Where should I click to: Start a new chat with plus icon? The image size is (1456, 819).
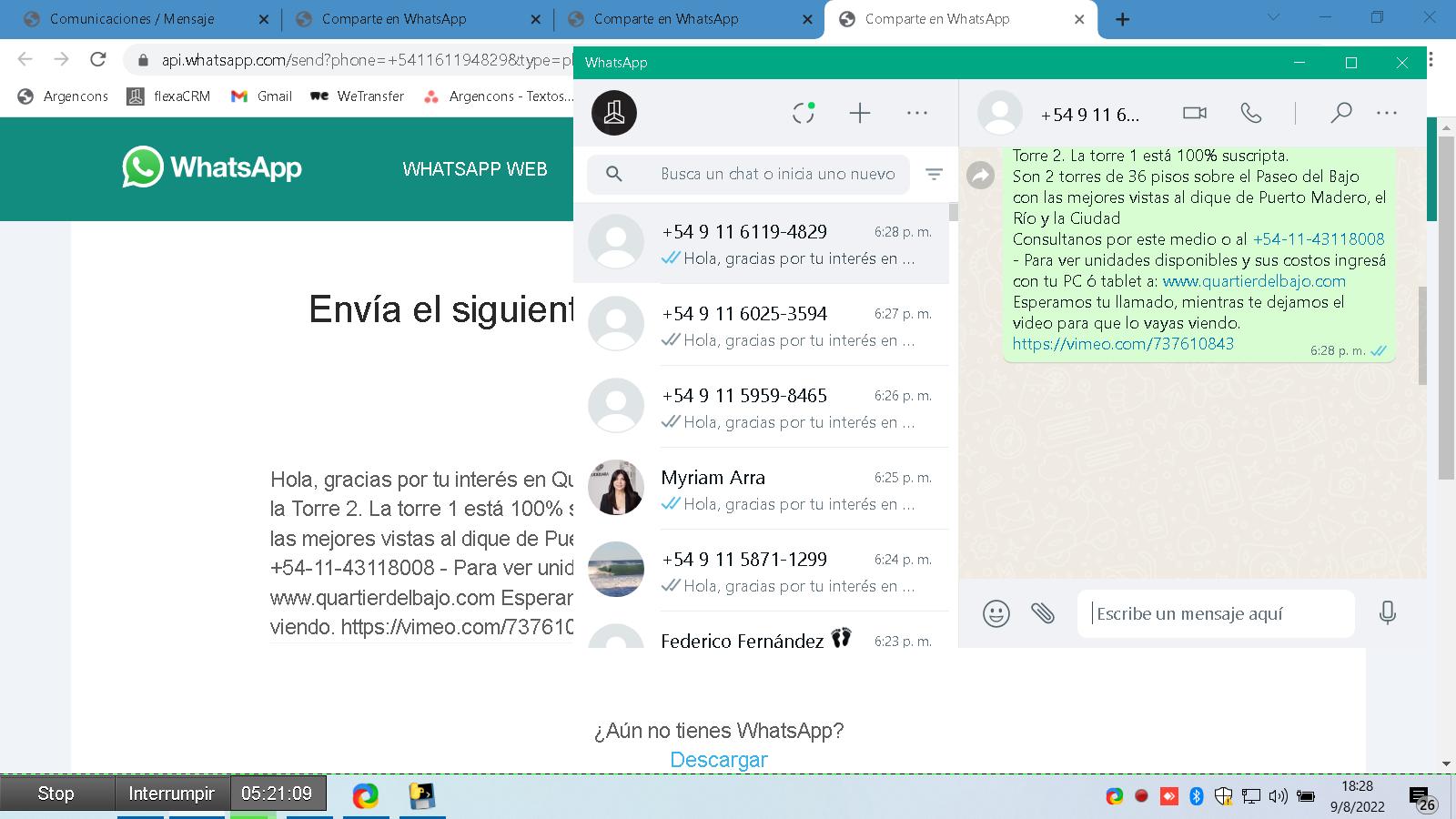point(860,113)
